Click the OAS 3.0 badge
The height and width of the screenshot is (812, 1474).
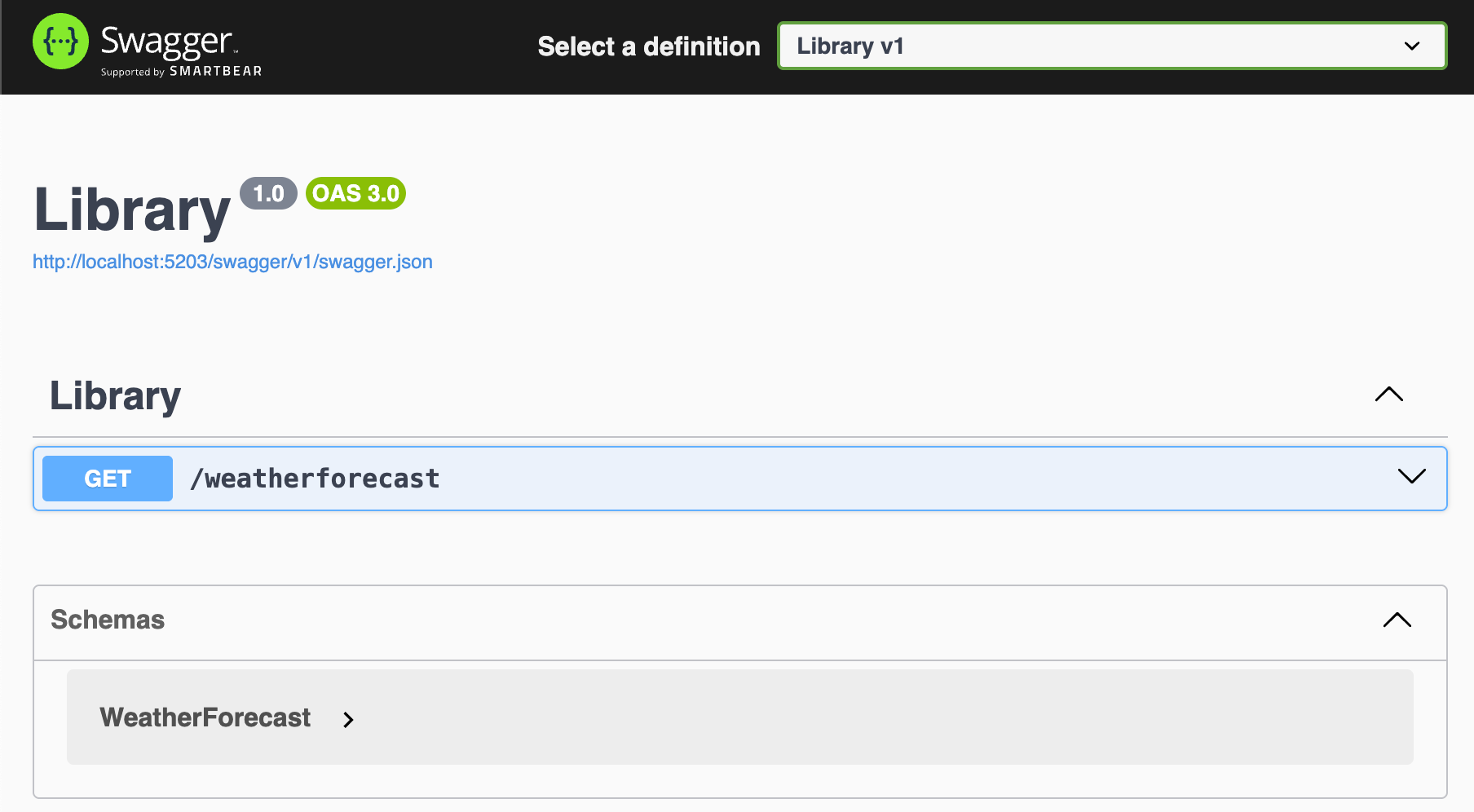point(355,194)
